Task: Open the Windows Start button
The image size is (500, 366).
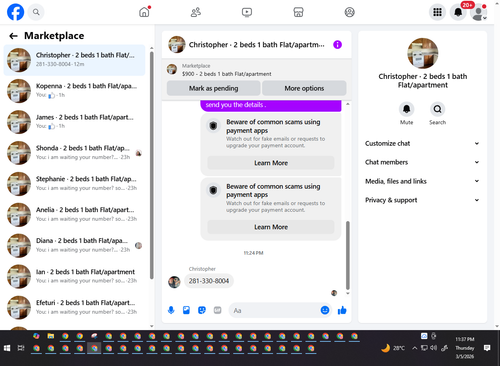Action: point(7,348)
